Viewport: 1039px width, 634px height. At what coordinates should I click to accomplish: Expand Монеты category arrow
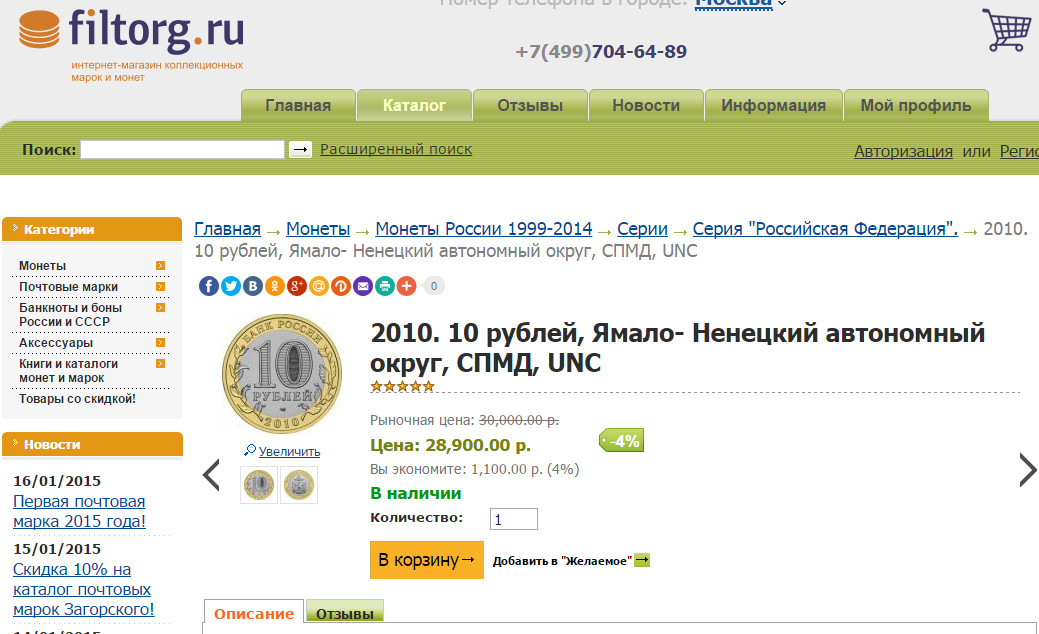[160, 266]
